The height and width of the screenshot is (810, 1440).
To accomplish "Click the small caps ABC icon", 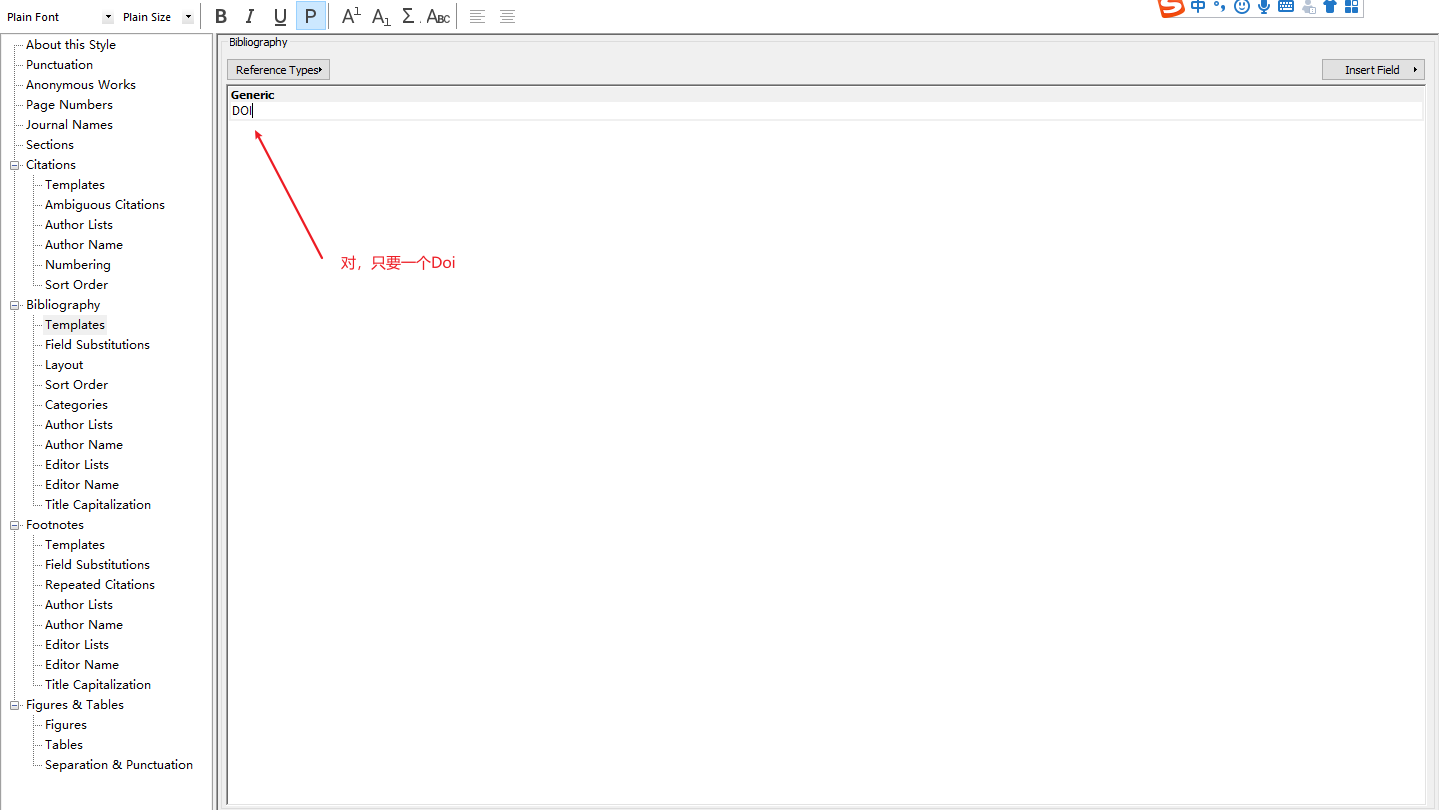I will pyautogui.click(x=438, y=17).
